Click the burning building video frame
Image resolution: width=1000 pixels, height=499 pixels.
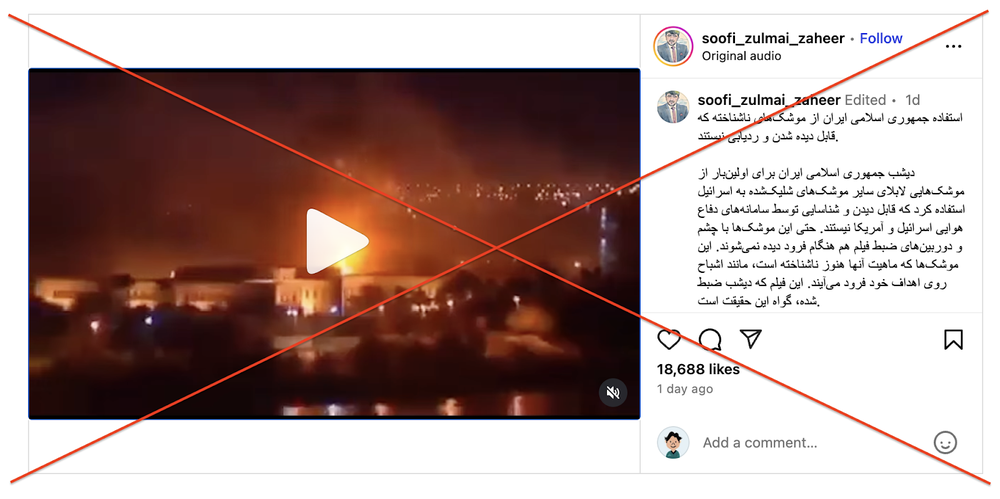[334, 244]
